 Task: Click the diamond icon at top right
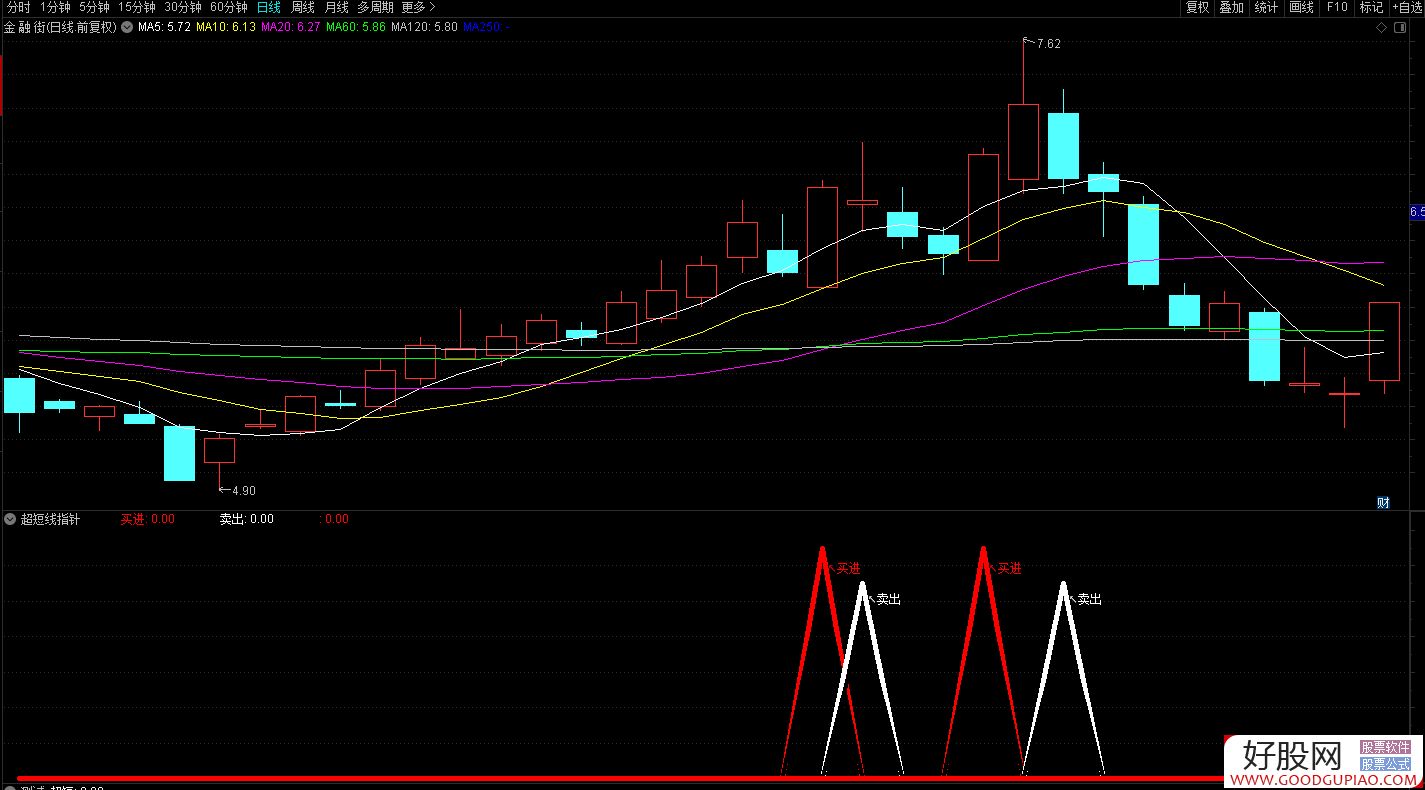(x=1382, y=28)
